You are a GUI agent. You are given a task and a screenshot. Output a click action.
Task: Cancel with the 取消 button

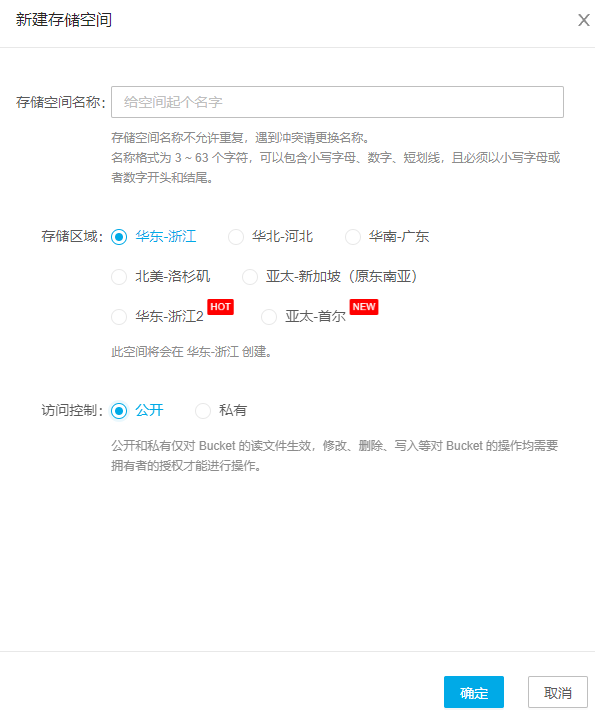(x=558, y=692)
